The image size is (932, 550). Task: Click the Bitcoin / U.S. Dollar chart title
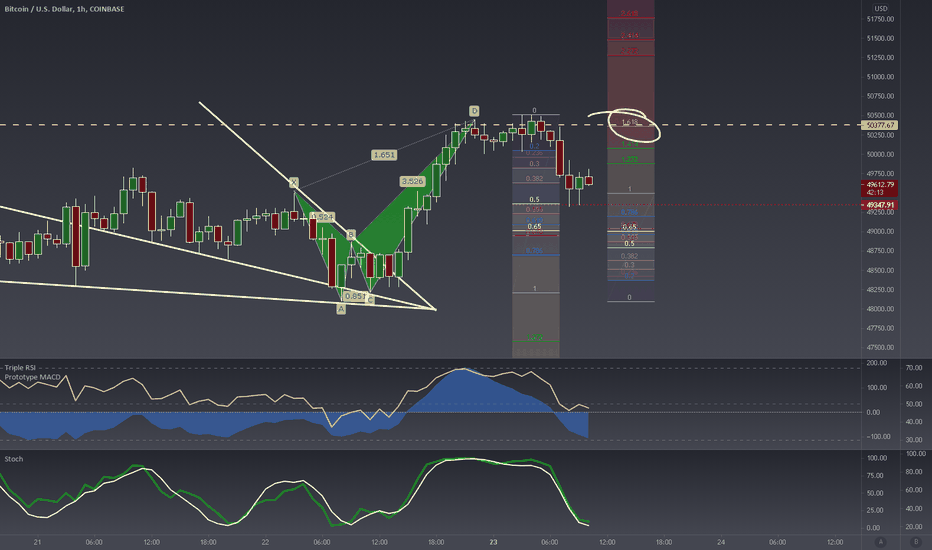tap(64, 9)
